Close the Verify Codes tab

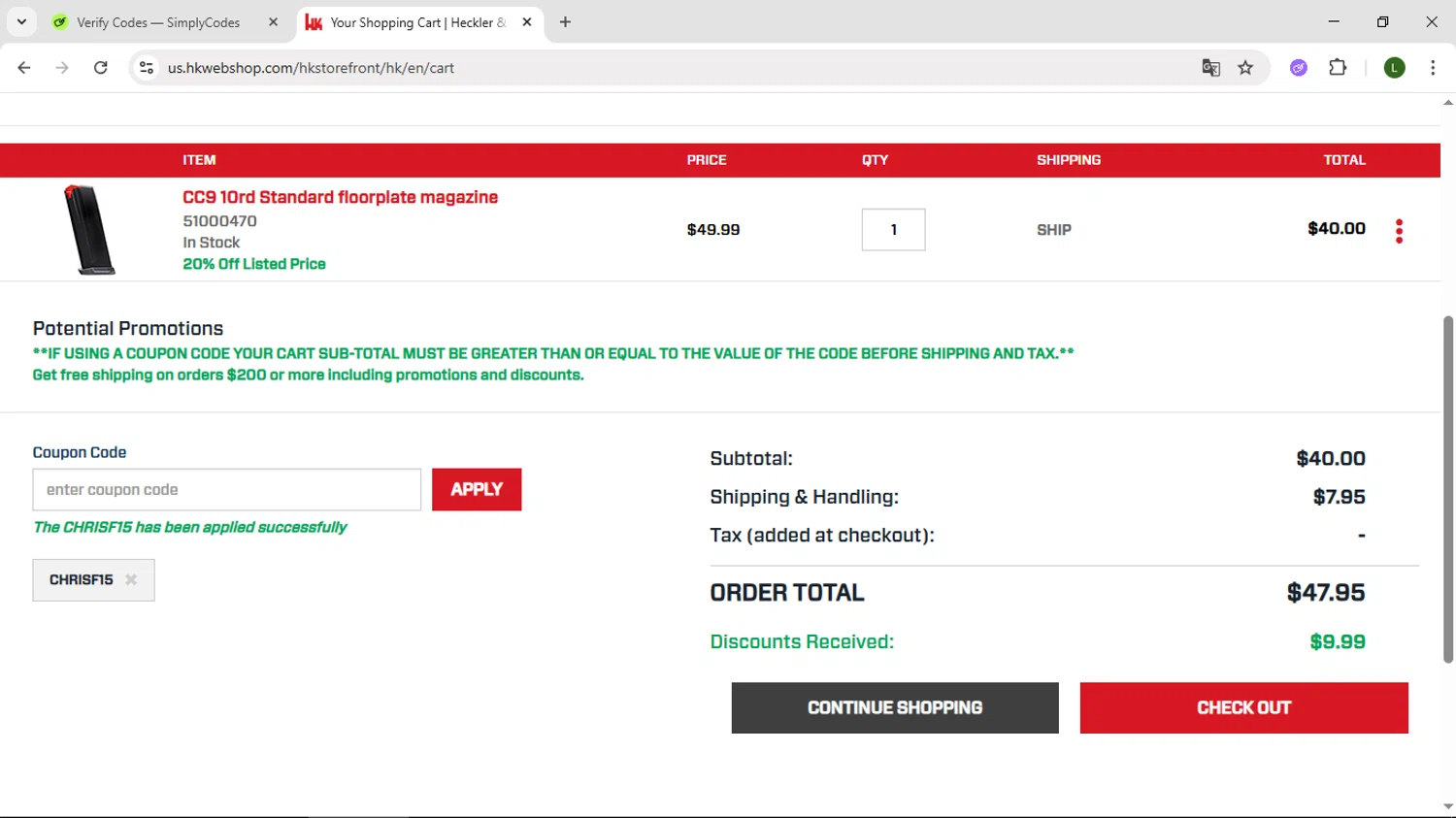[273, 21]
